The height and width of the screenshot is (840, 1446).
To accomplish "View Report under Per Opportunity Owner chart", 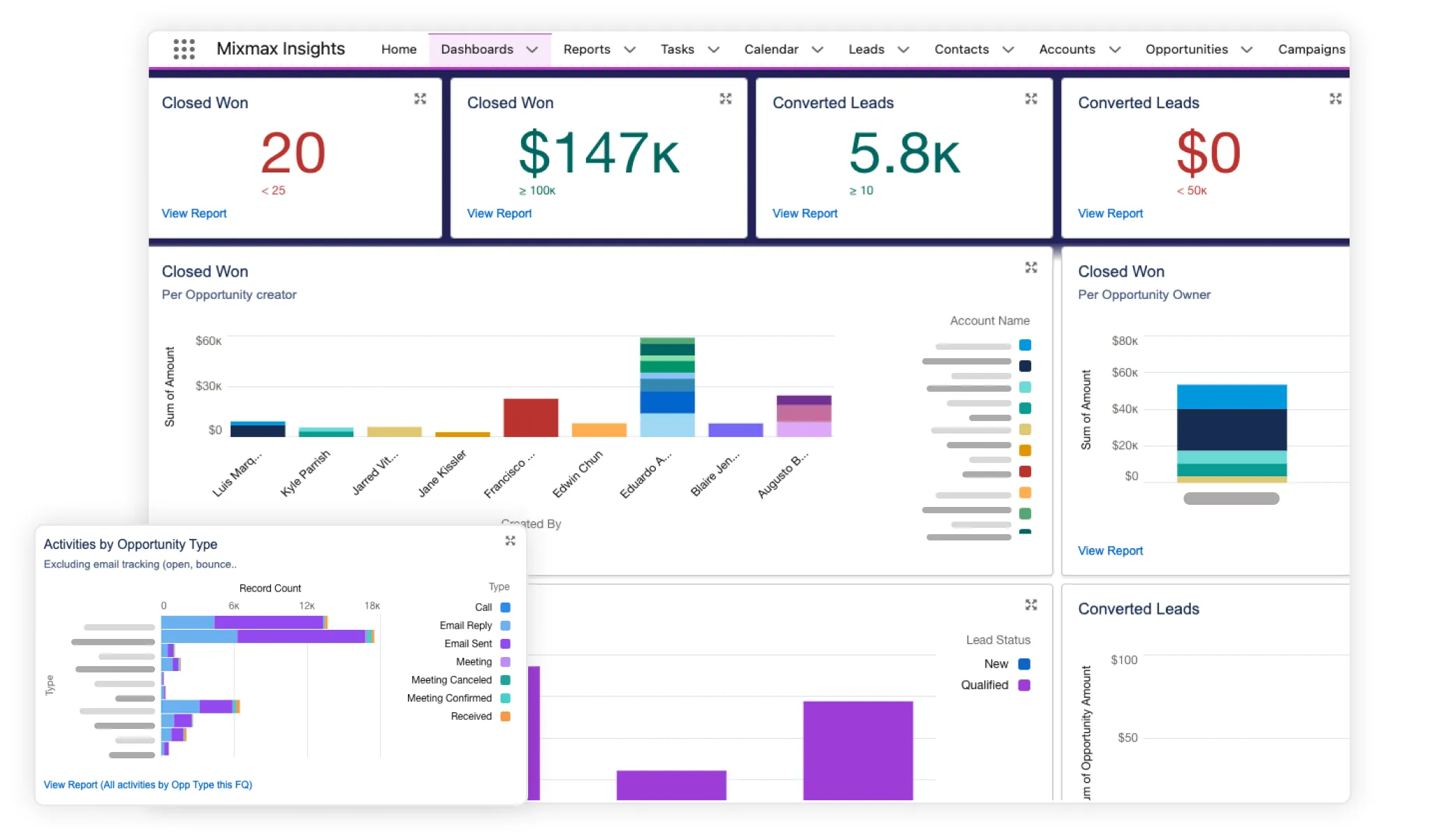I will [1110, 551].
